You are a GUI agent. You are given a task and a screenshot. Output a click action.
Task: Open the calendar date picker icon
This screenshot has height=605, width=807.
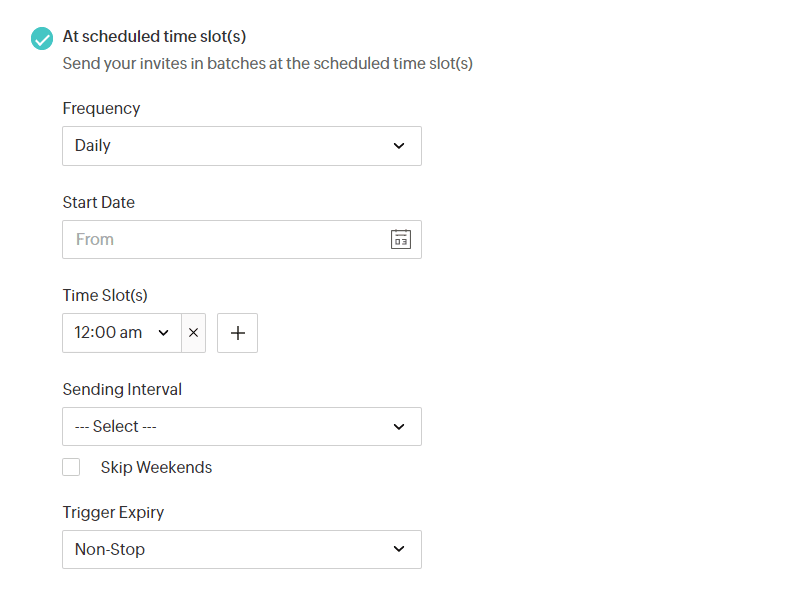pyautogui.click(x=400, y=239)
